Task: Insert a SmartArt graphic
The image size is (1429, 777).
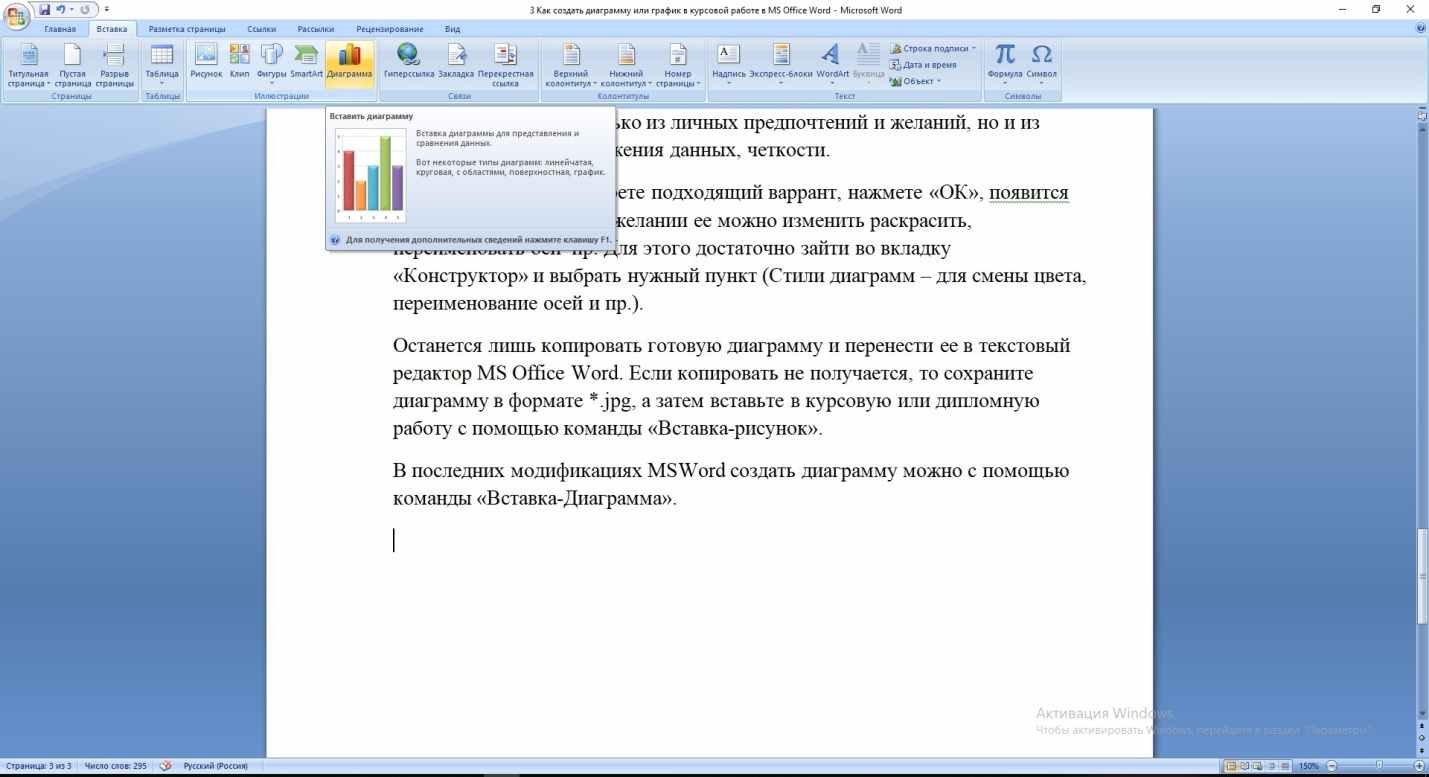Action: [306, 61]
